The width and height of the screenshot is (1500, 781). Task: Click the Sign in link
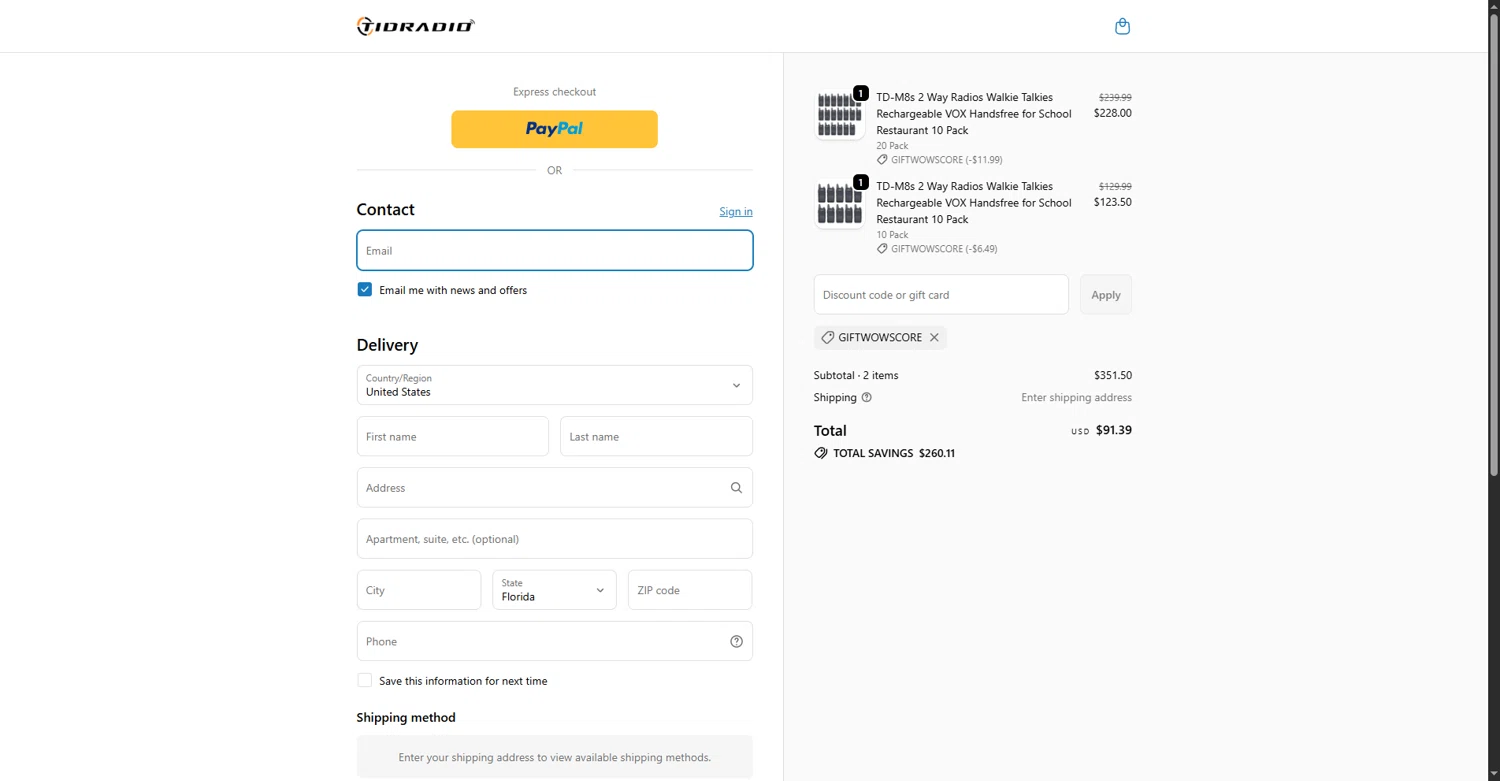pyautogui.click(x=735, y=212)
